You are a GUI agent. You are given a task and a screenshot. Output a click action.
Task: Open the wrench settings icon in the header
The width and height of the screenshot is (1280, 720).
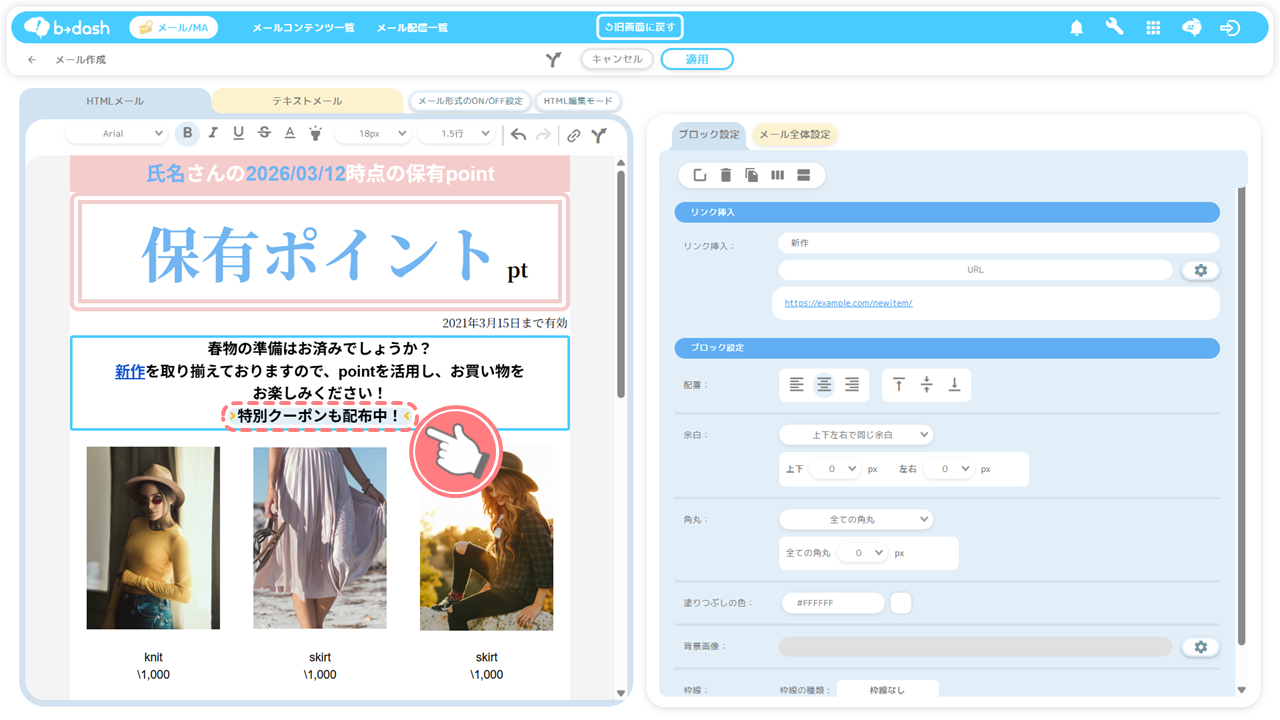[1114, 28]
